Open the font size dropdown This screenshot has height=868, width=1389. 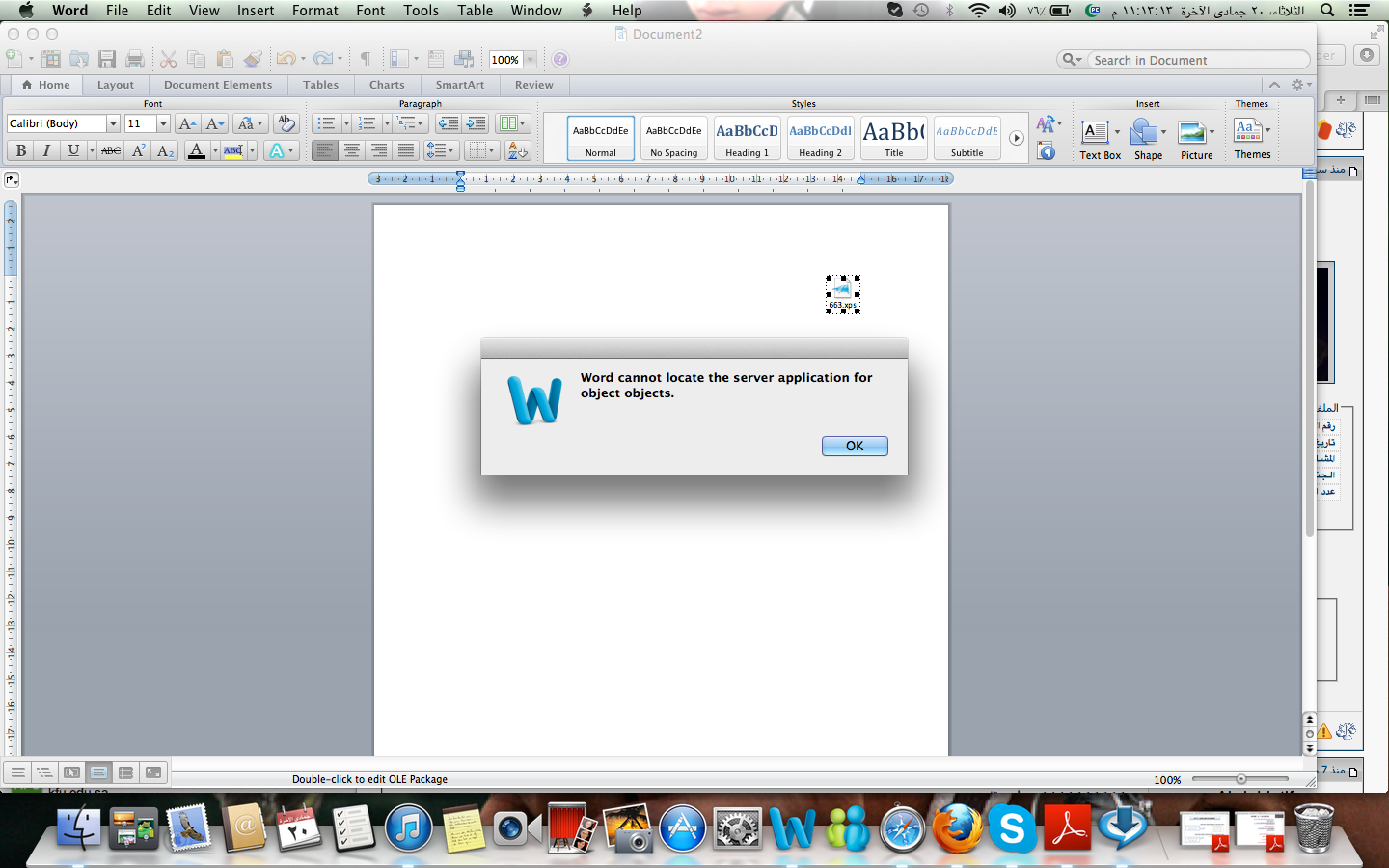tap(163, 123)
